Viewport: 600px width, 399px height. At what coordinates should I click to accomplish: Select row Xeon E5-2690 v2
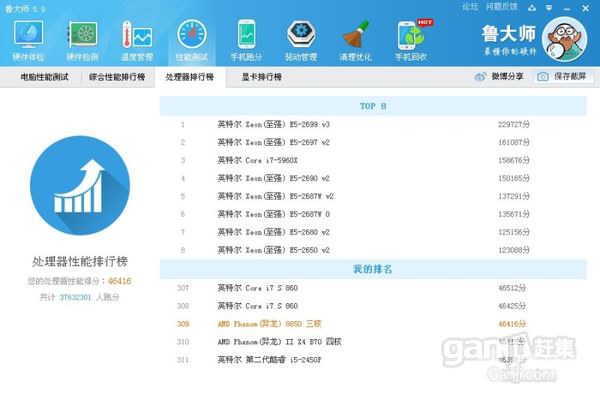(x=373, y=178)
